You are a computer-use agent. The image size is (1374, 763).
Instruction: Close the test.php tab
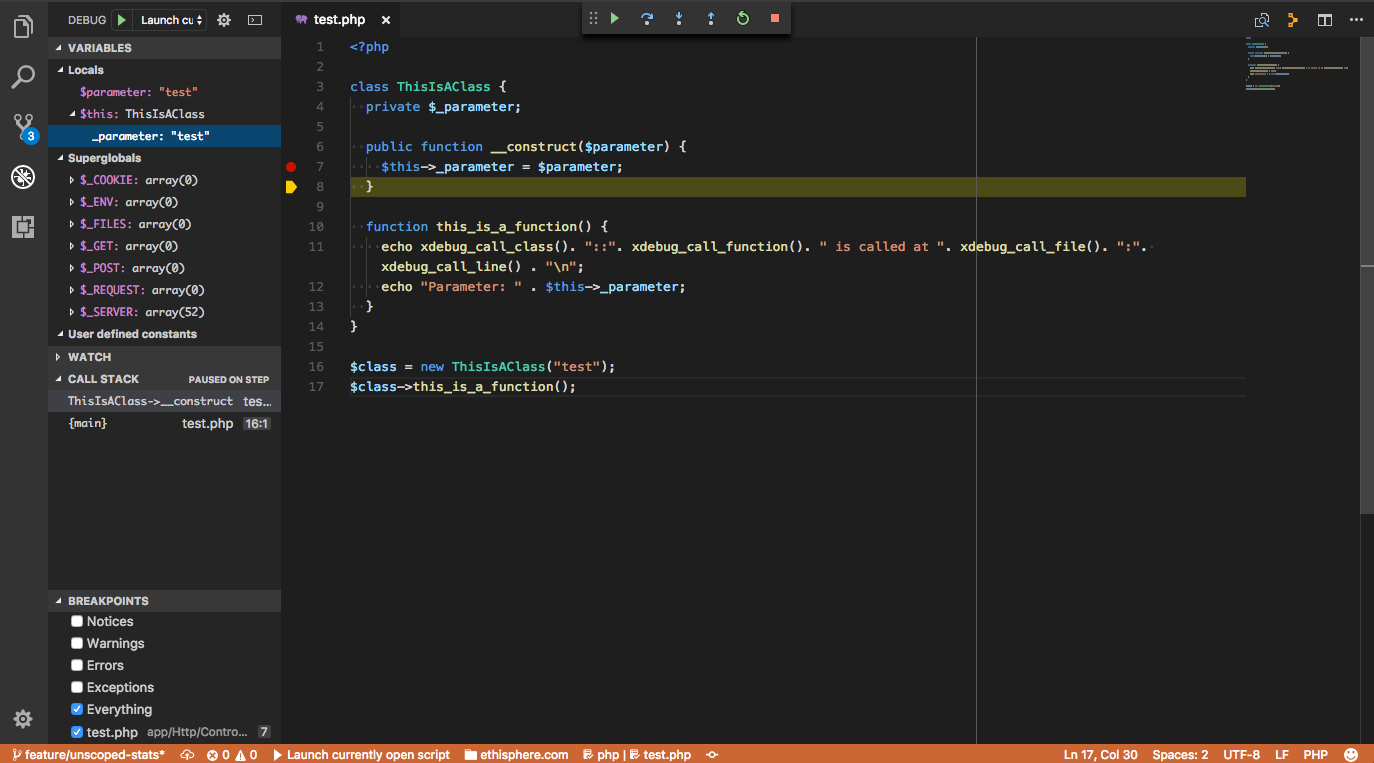386,20
